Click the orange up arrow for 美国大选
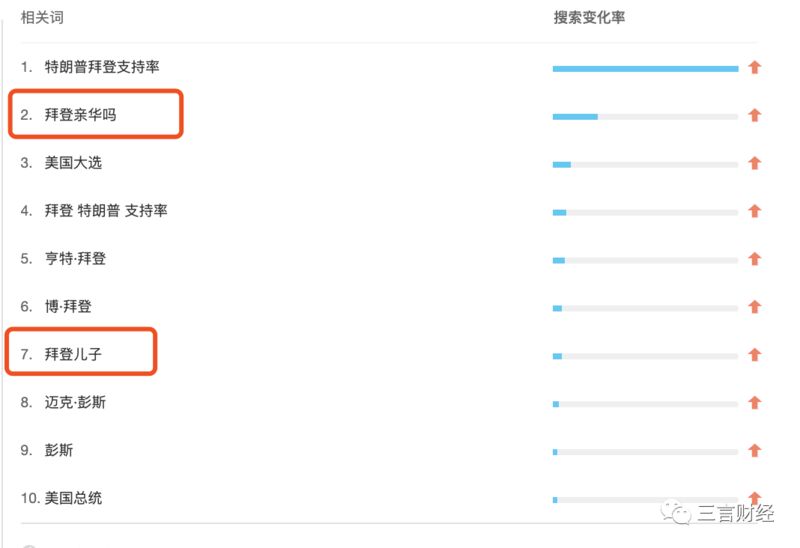The image size is (800, 548). [755, 163]
